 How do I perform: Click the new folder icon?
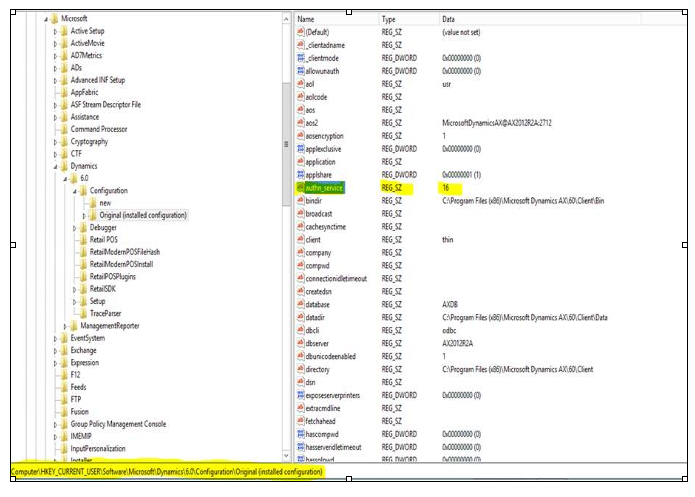(x=93, y=203)
